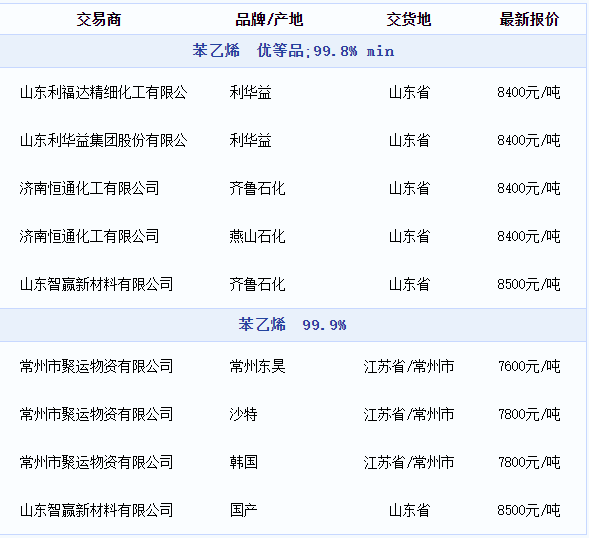The height and width of the screenshot is (538, 589).
Task: Click the 8500元/吨 price in the 国产 row
Action: (x=529, y=511)
